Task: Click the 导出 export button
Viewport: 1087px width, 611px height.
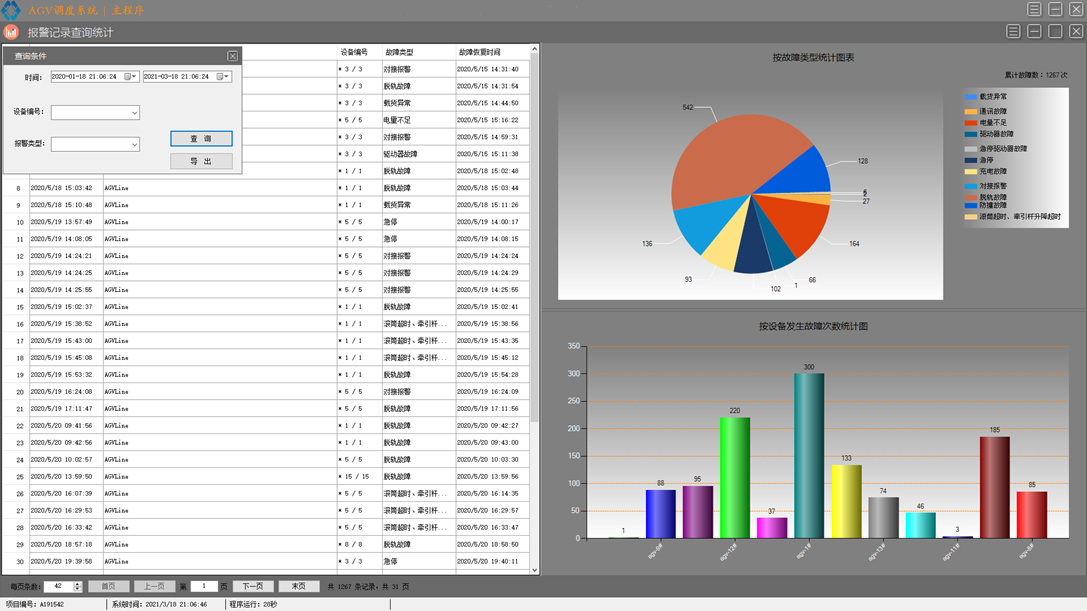Action: [x=201, y=161]
